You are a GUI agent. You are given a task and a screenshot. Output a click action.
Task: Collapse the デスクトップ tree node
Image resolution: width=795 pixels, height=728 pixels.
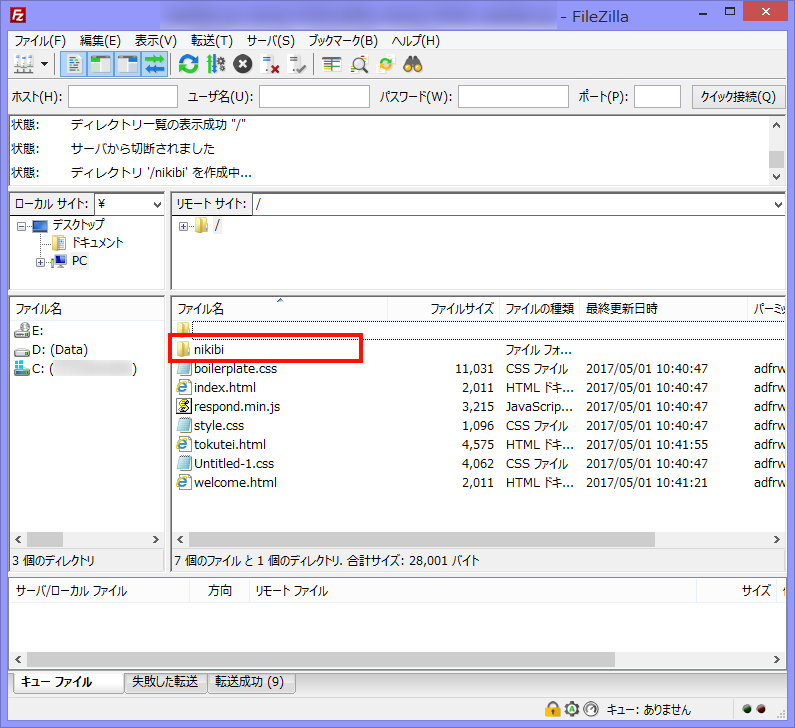[21, 226]
